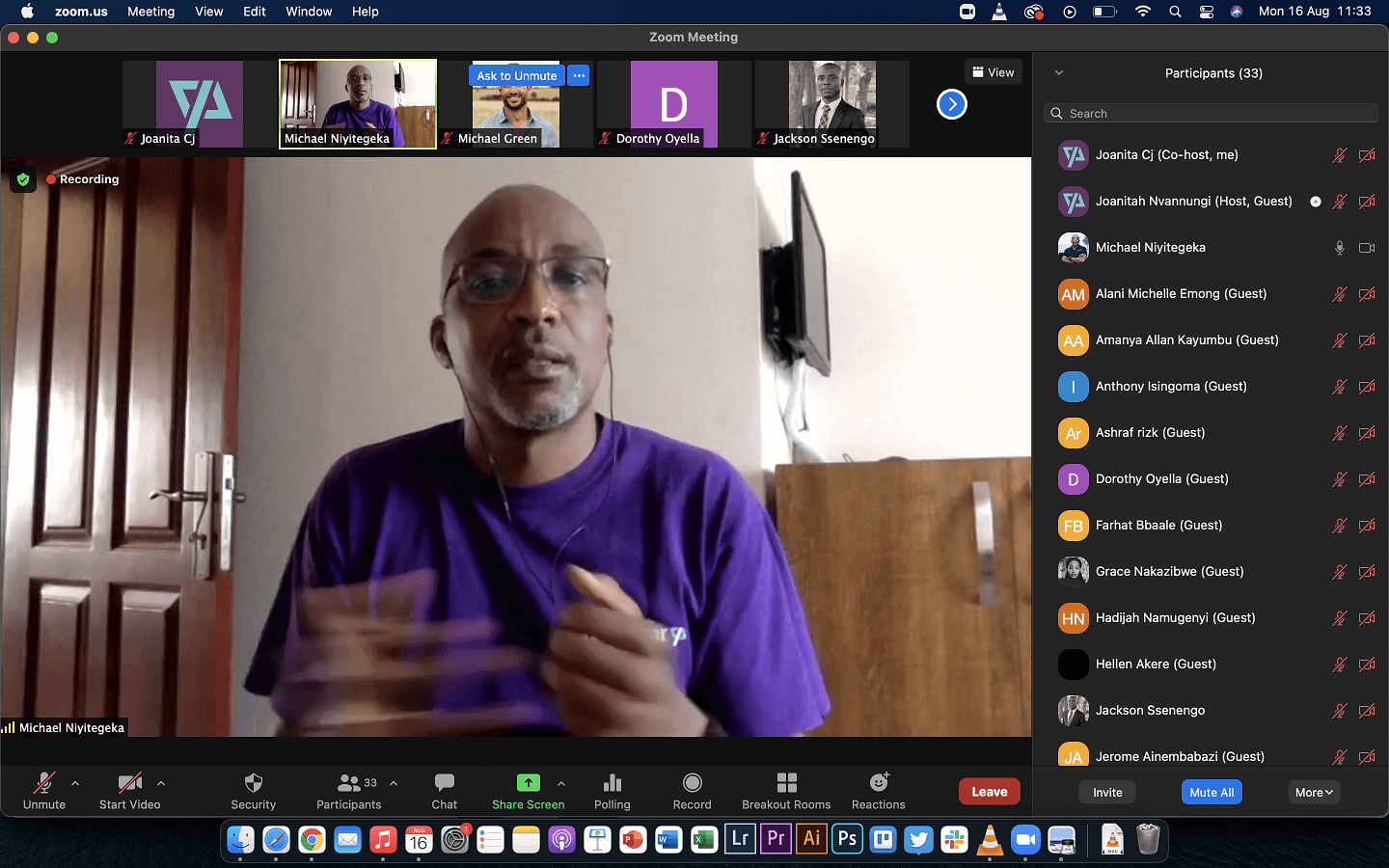Click the Record button icon
Viewport: 1389px width, 868px height.
(692, 782)
